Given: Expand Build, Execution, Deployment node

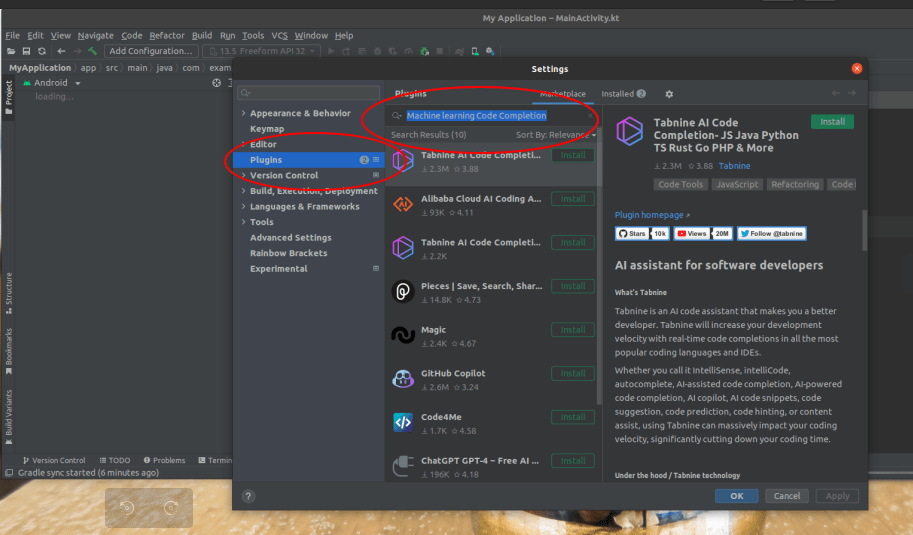Looking at the screenshot, I should [x=243, y=191].
